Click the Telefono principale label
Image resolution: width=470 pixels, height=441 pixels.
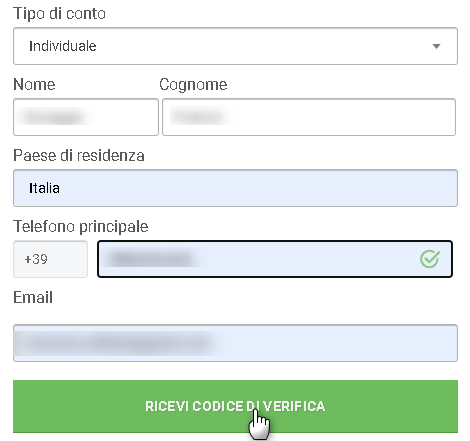coord(81,227)
